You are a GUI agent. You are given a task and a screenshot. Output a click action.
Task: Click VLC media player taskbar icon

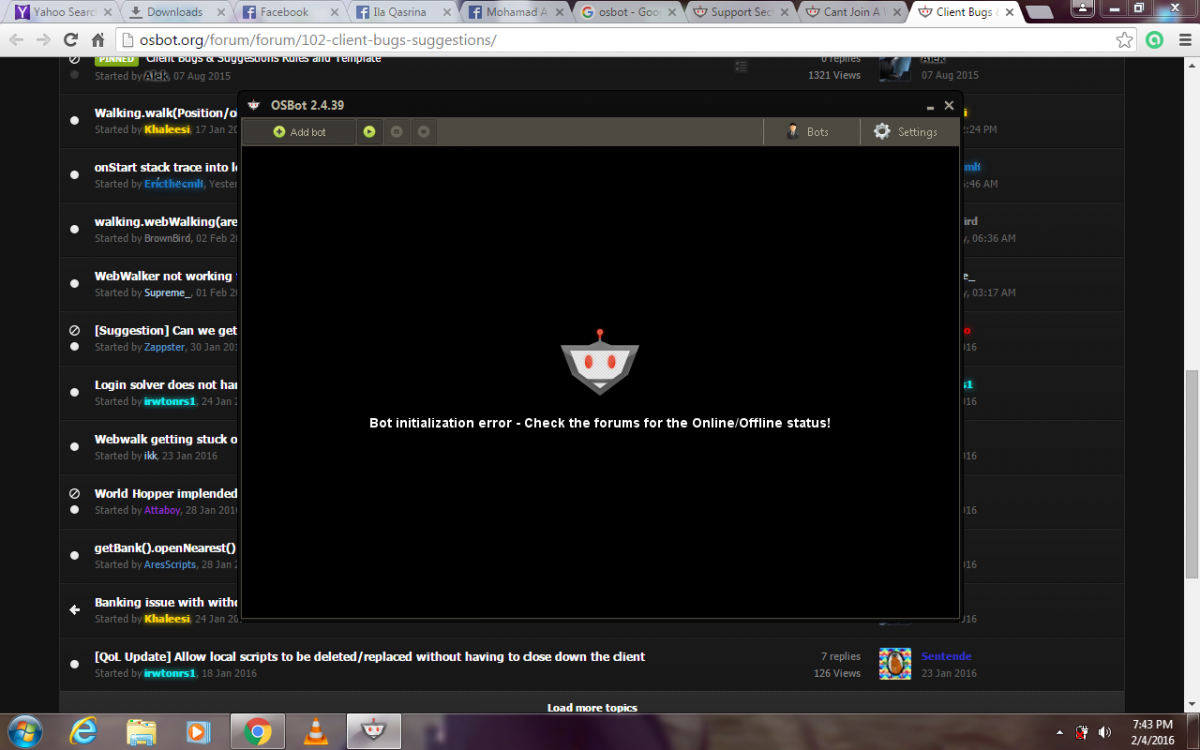[x=316, y=732]
